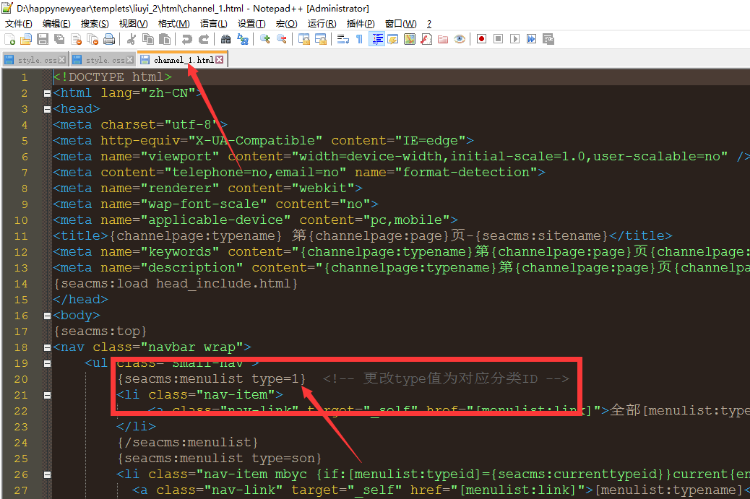
Task: Open Find with the binoculars icon
Action: [x=226, y=39]
